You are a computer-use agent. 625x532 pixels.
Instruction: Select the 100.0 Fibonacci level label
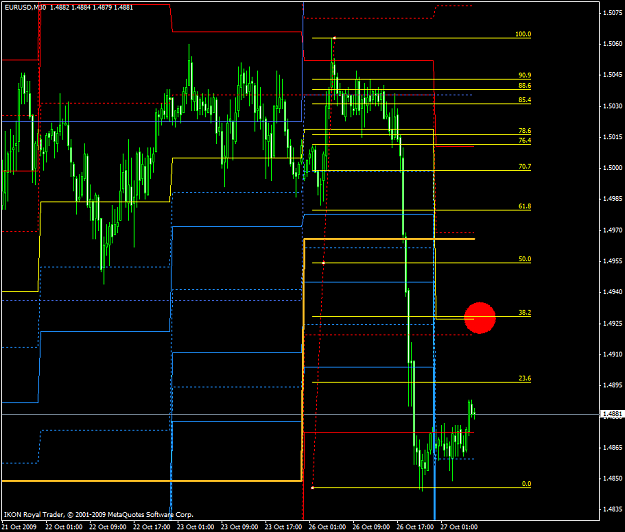pos(523,34)
